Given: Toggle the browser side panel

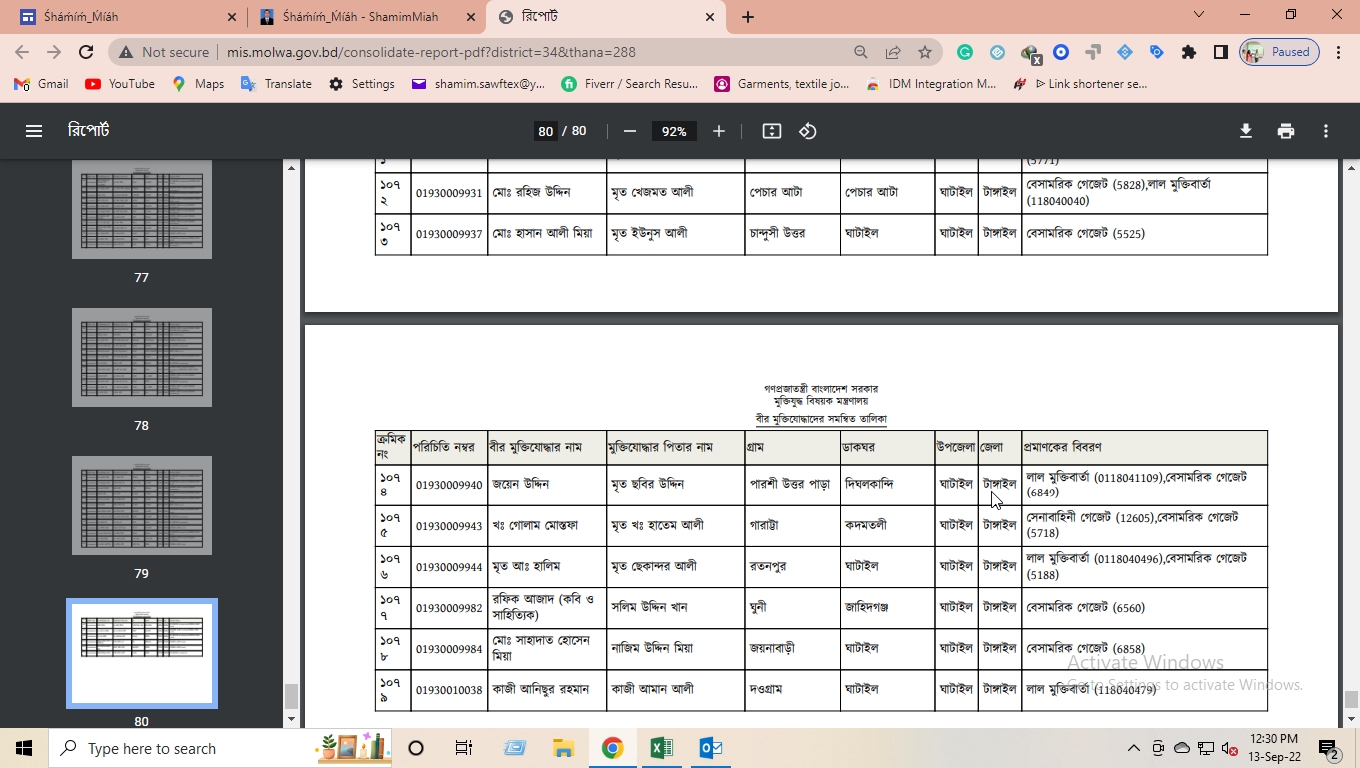Looking at the screenshot, I should (1220, 52).
